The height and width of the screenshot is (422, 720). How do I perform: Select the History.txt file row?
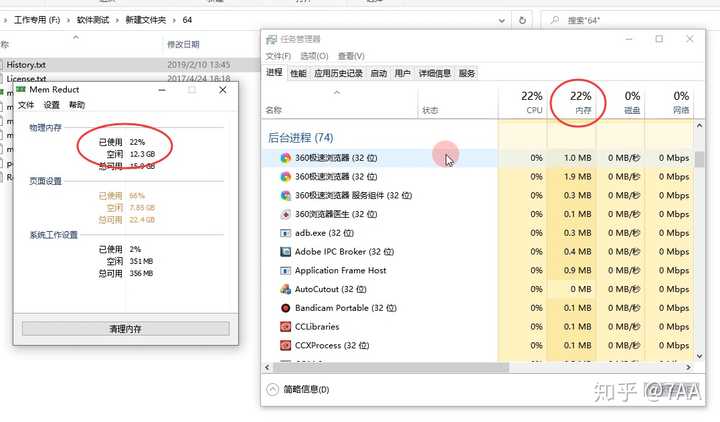pos(129,65)
